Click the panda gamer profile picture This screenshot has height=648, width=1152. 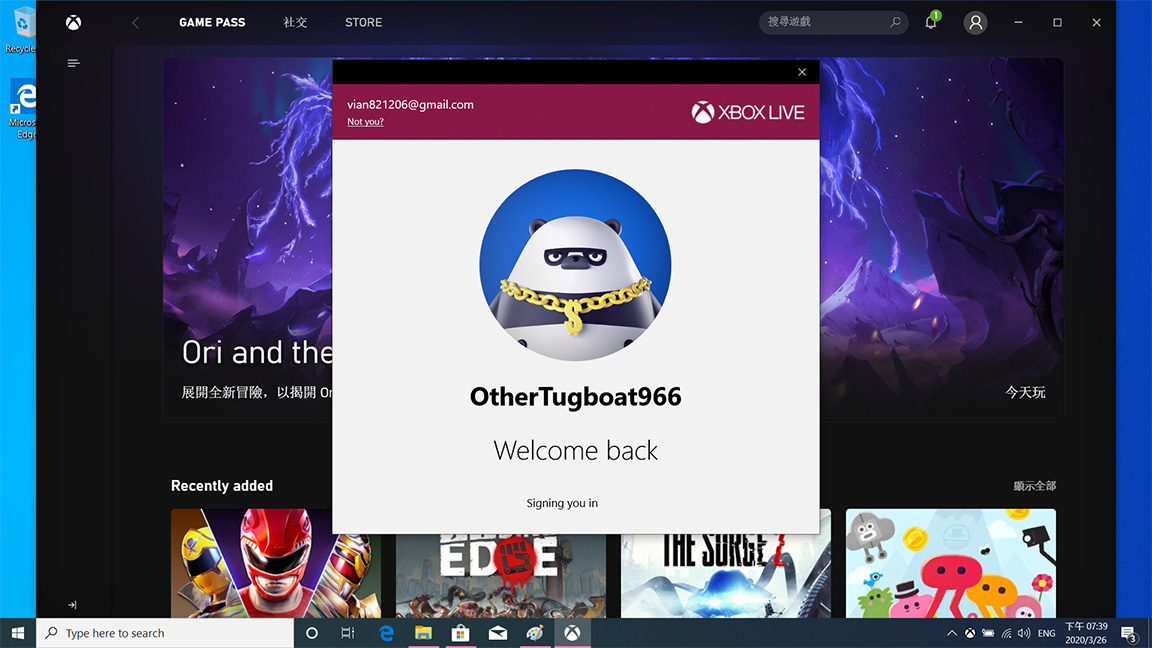point(575,265)
